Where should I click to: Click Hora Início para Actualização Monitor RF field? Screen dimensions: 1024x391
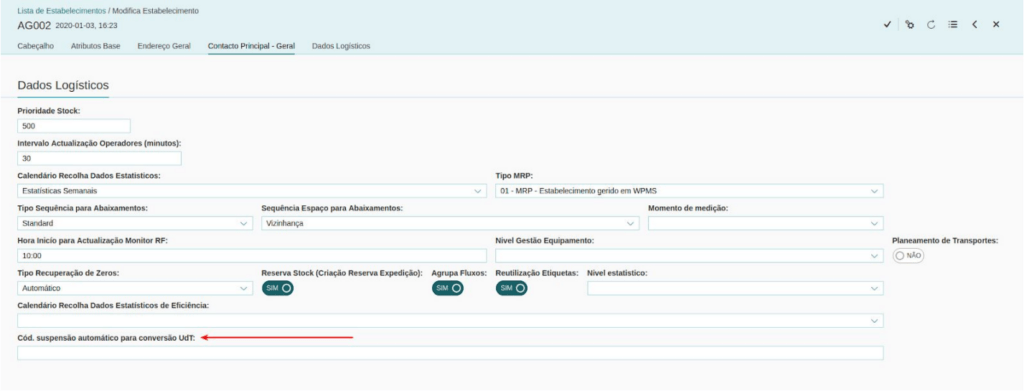[x=252, y=257]
